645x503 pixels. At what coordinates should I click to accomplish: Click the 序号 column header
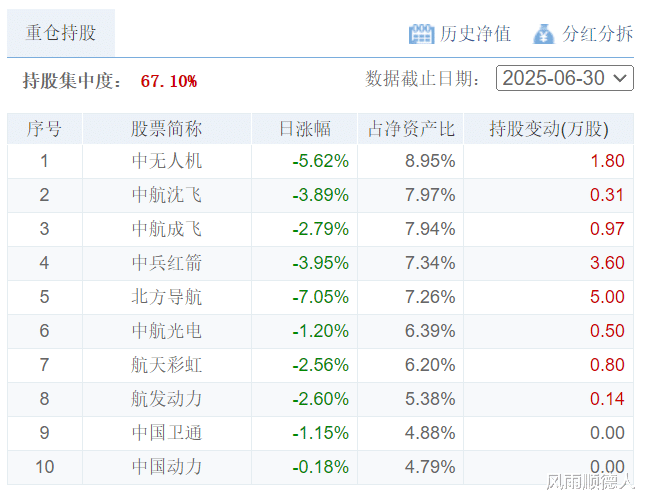point(44,129)
